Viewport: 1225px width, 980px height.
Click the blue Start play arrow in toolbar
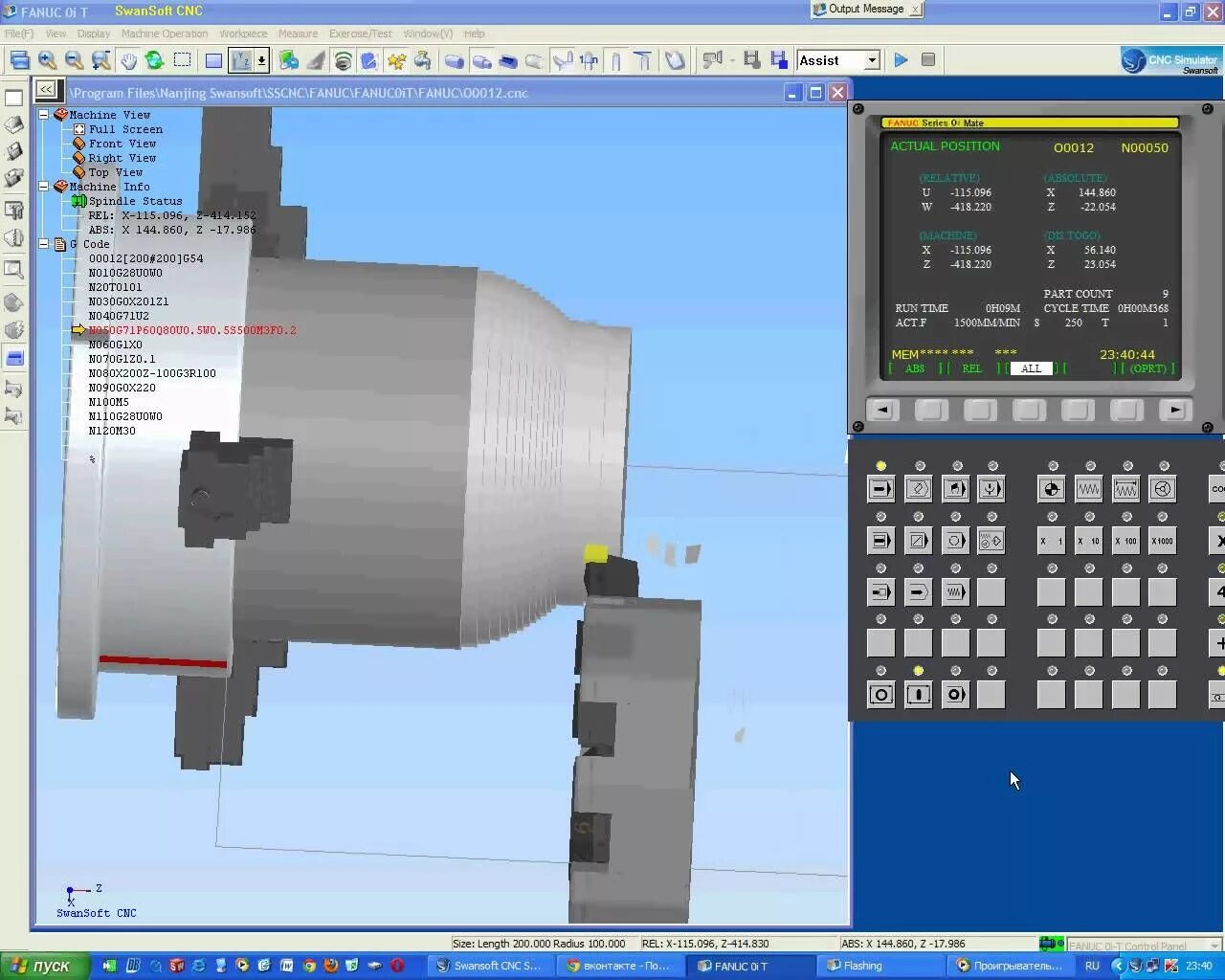(901, 59)
